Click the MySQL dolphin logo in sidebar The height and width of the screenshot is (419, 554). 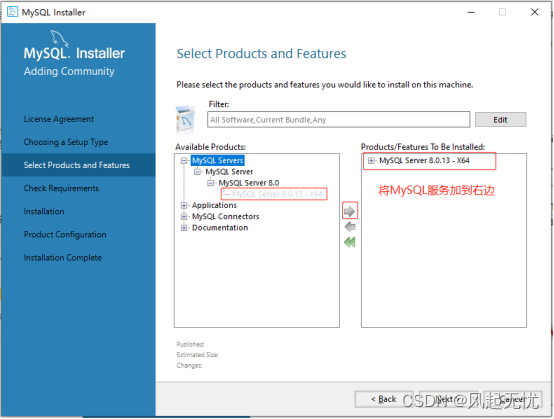(59, 38)
